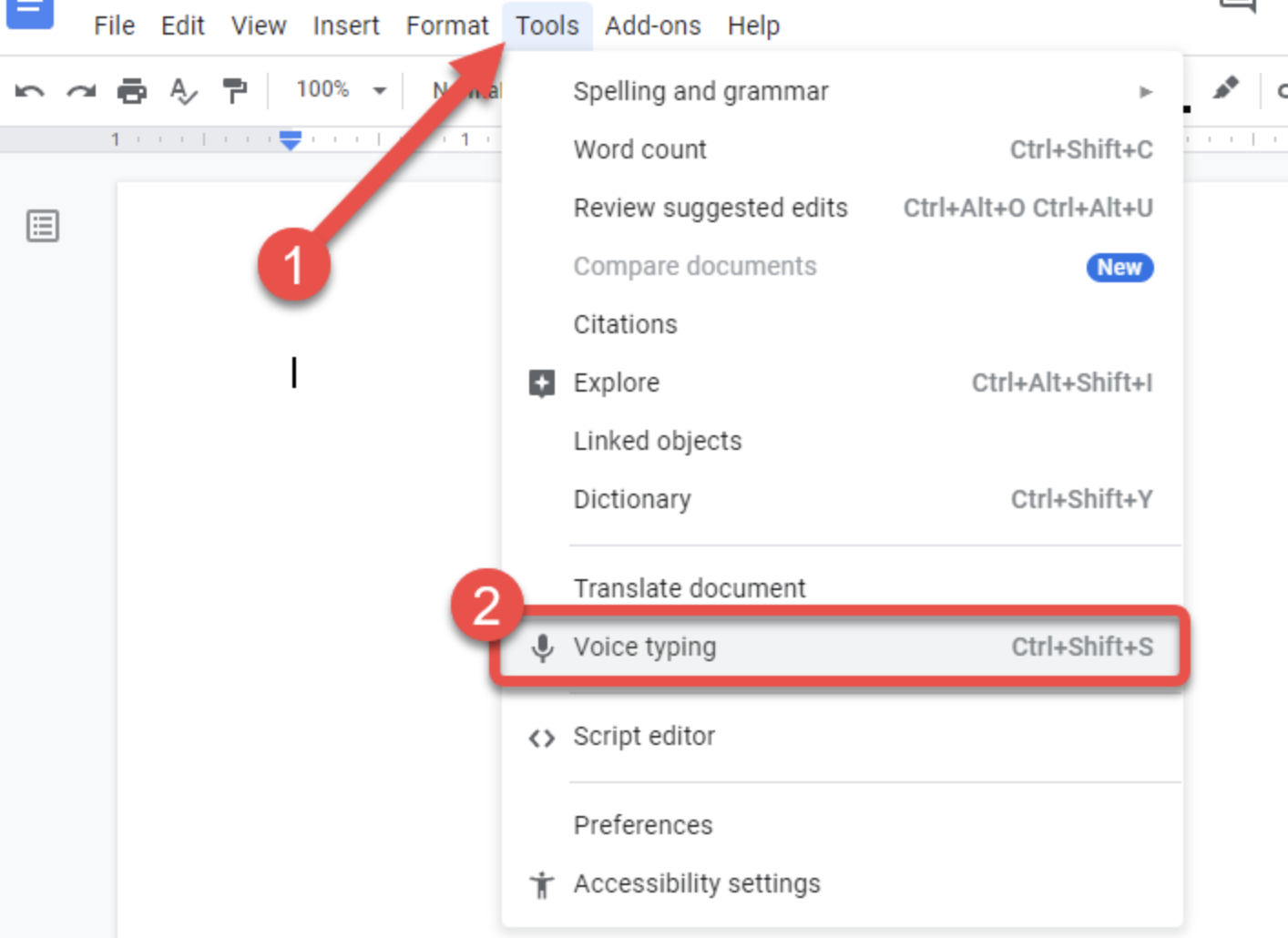
Task: Click the Explore star icon
Action: pyautogui.click(x=542, y=383)
